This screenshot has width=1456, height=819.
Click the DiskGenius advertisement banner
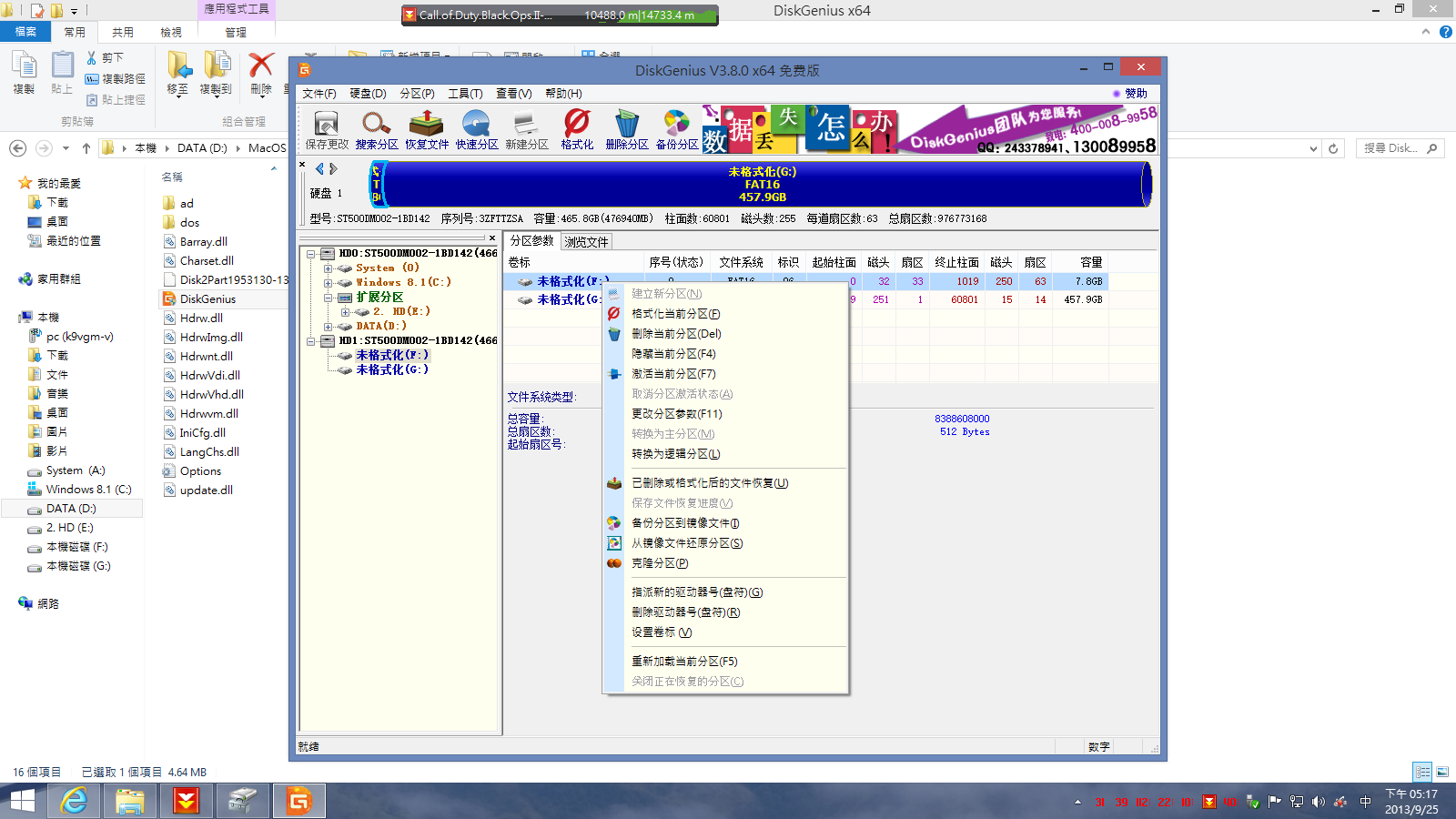[930, 129]
